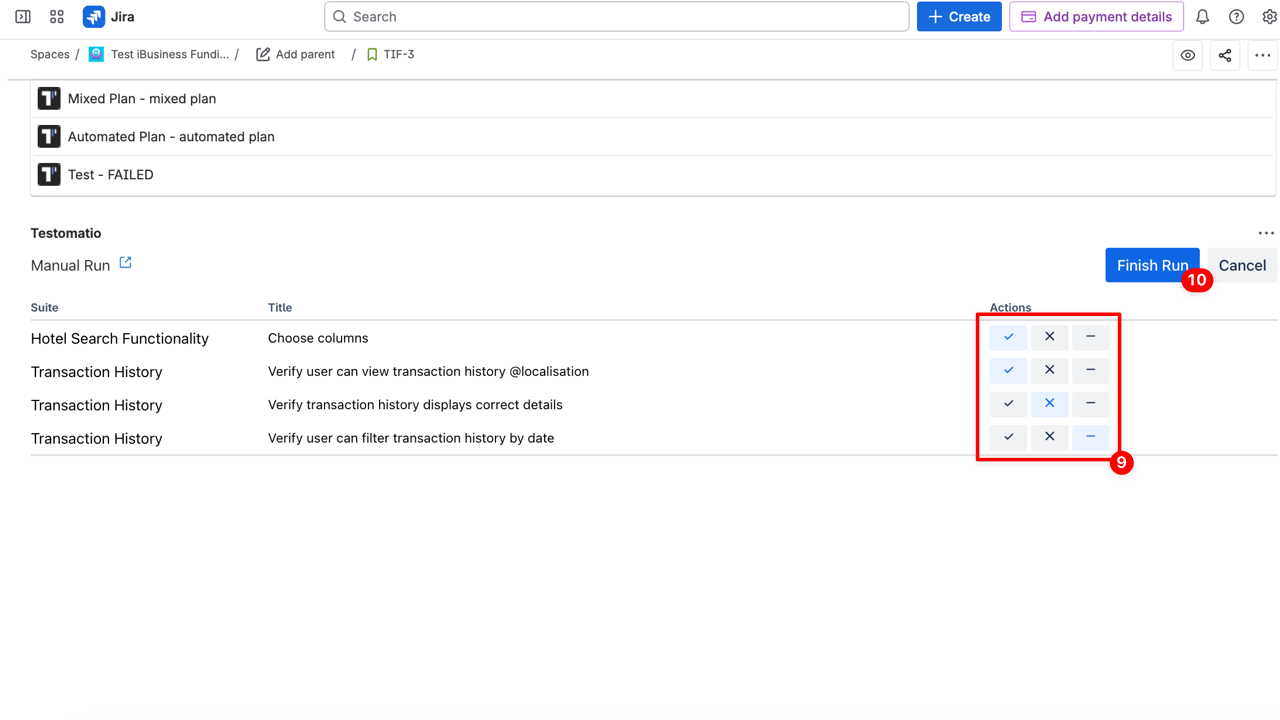Click the Finish Run button
This screenshot has width=1280, height=720.
(1151, 266)
